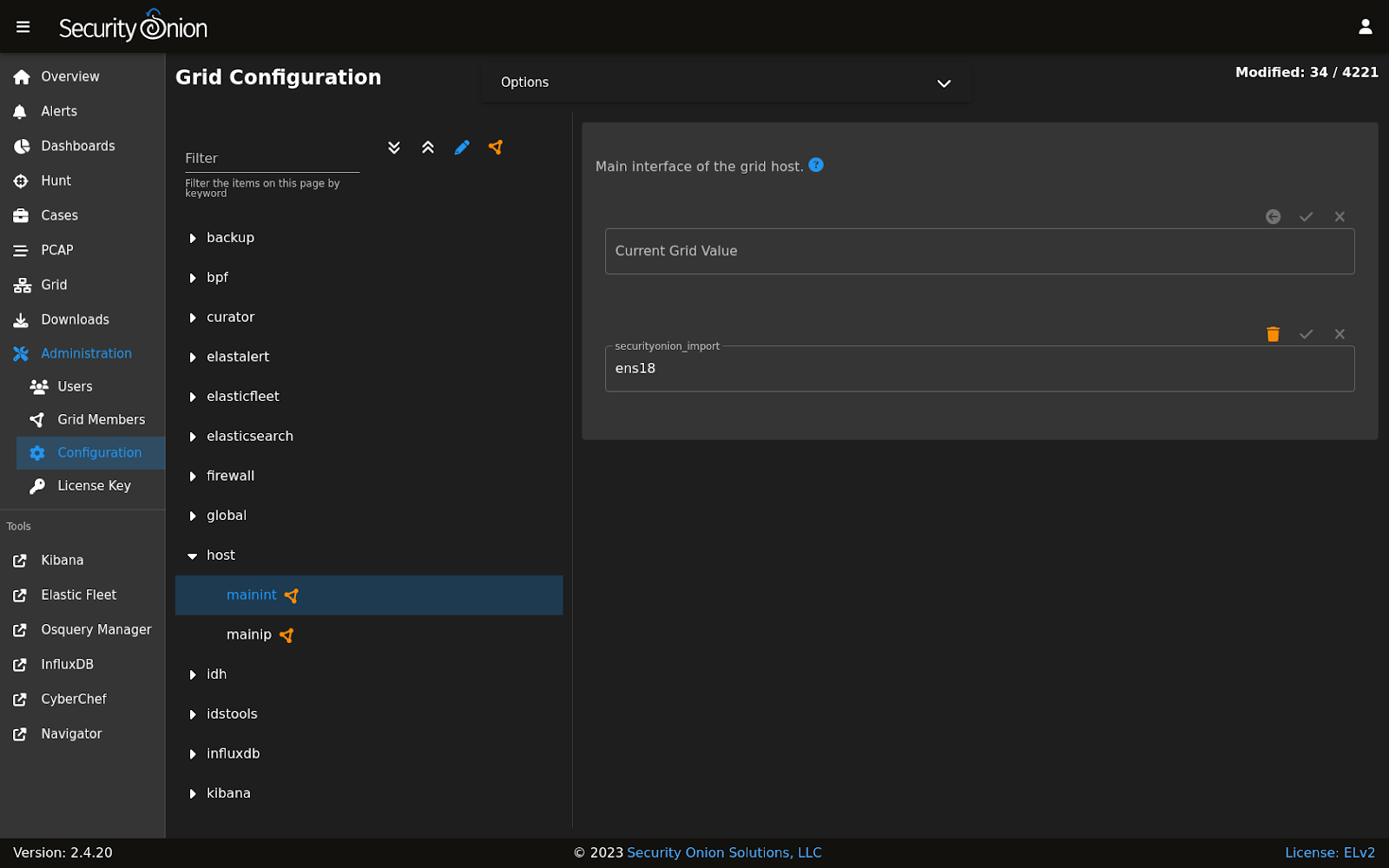
Task: Expand the influxdb tree node
Action: [193, 754]
